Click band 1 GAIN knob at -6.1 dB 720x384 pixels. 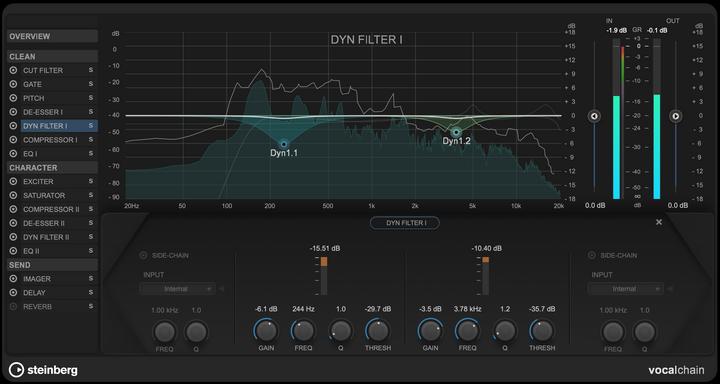click(266, 331)
